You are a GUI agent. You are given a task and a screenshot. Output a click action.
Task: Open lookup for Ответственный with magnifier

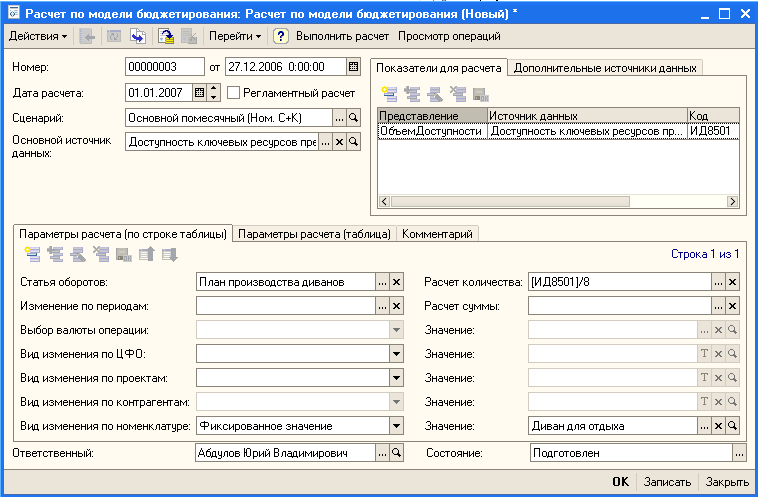click(x=396, y=453)
